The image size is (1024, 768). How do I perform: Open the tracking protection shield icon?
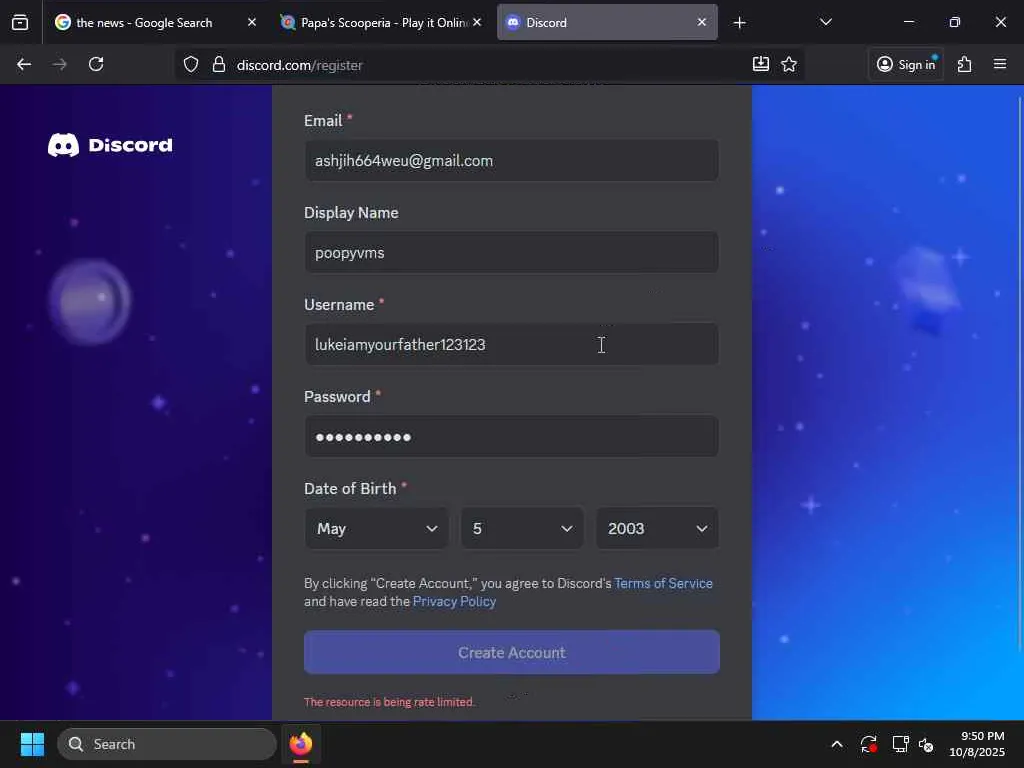pos(191,64)
